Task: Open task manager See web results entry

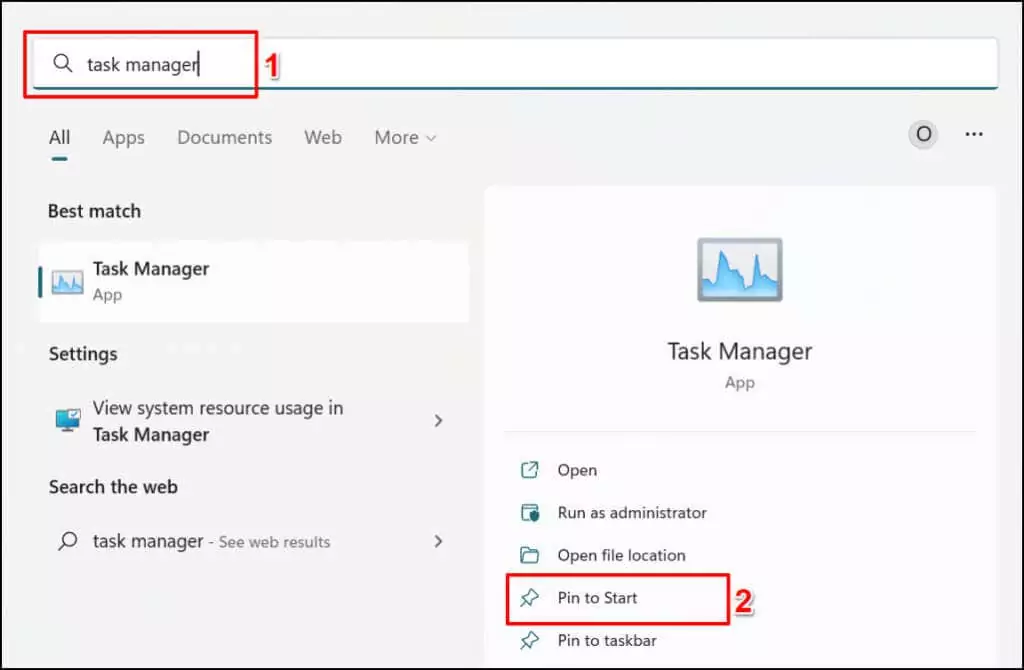Action: [254, 541]
